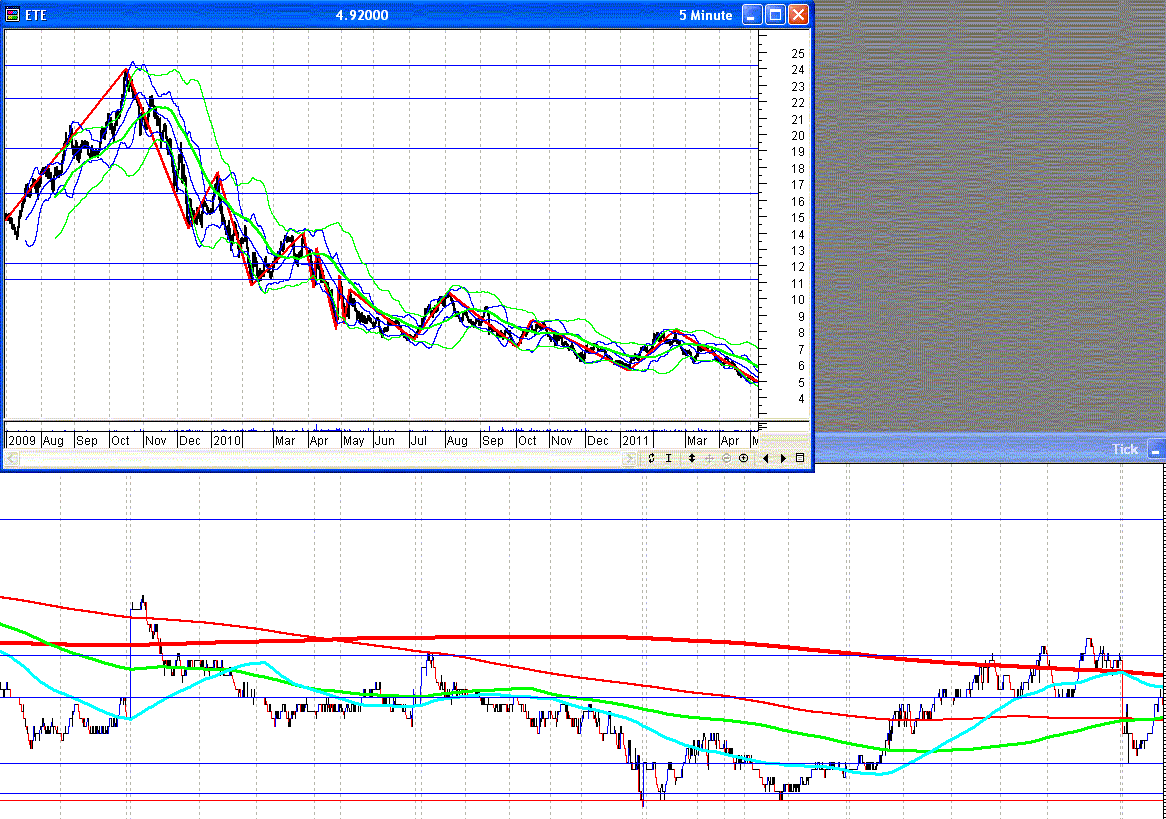Screen dimensions: 1166x819
Task: Zoom in with the plus magnifier icon
Action: tap(743, 458)
